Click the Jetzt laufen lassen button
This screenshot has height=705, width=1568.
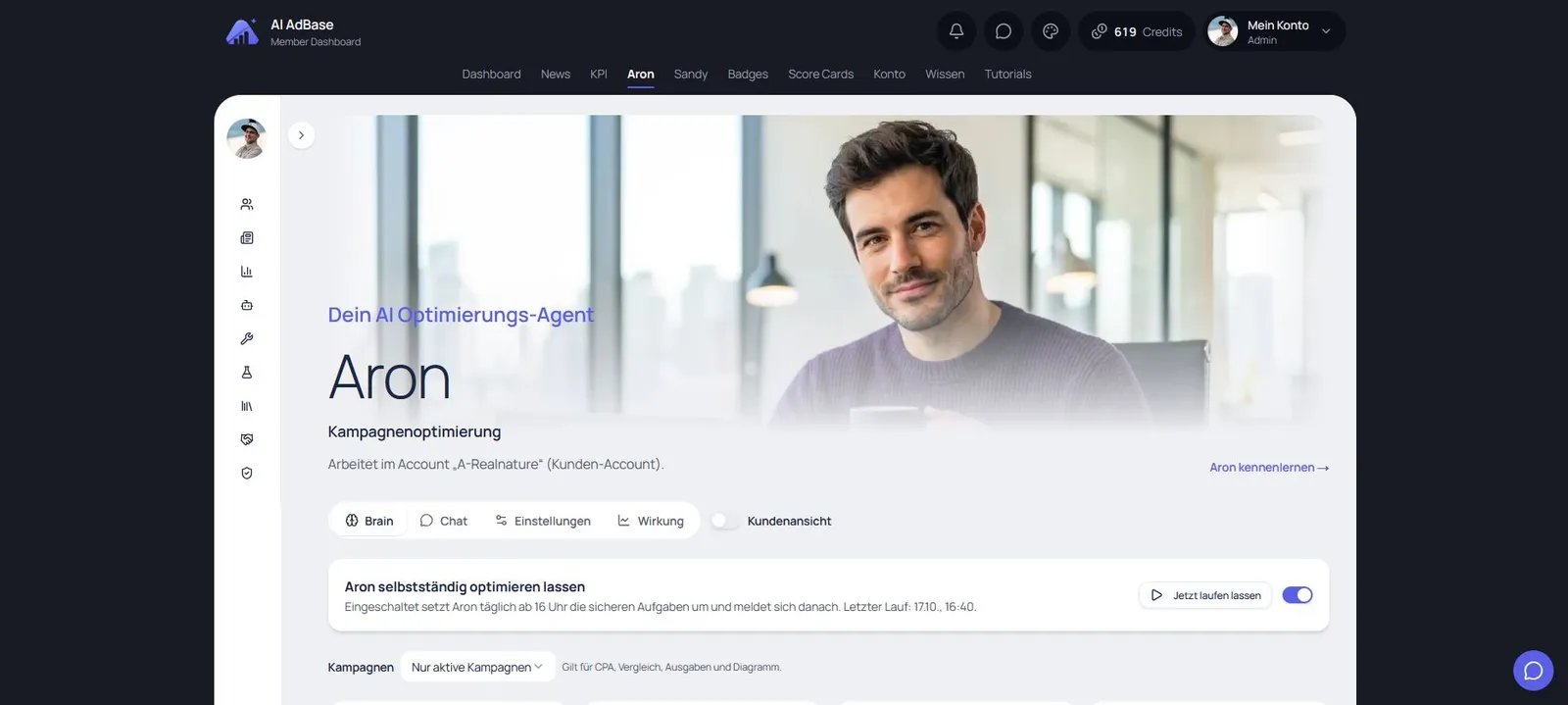(1205, 595)
